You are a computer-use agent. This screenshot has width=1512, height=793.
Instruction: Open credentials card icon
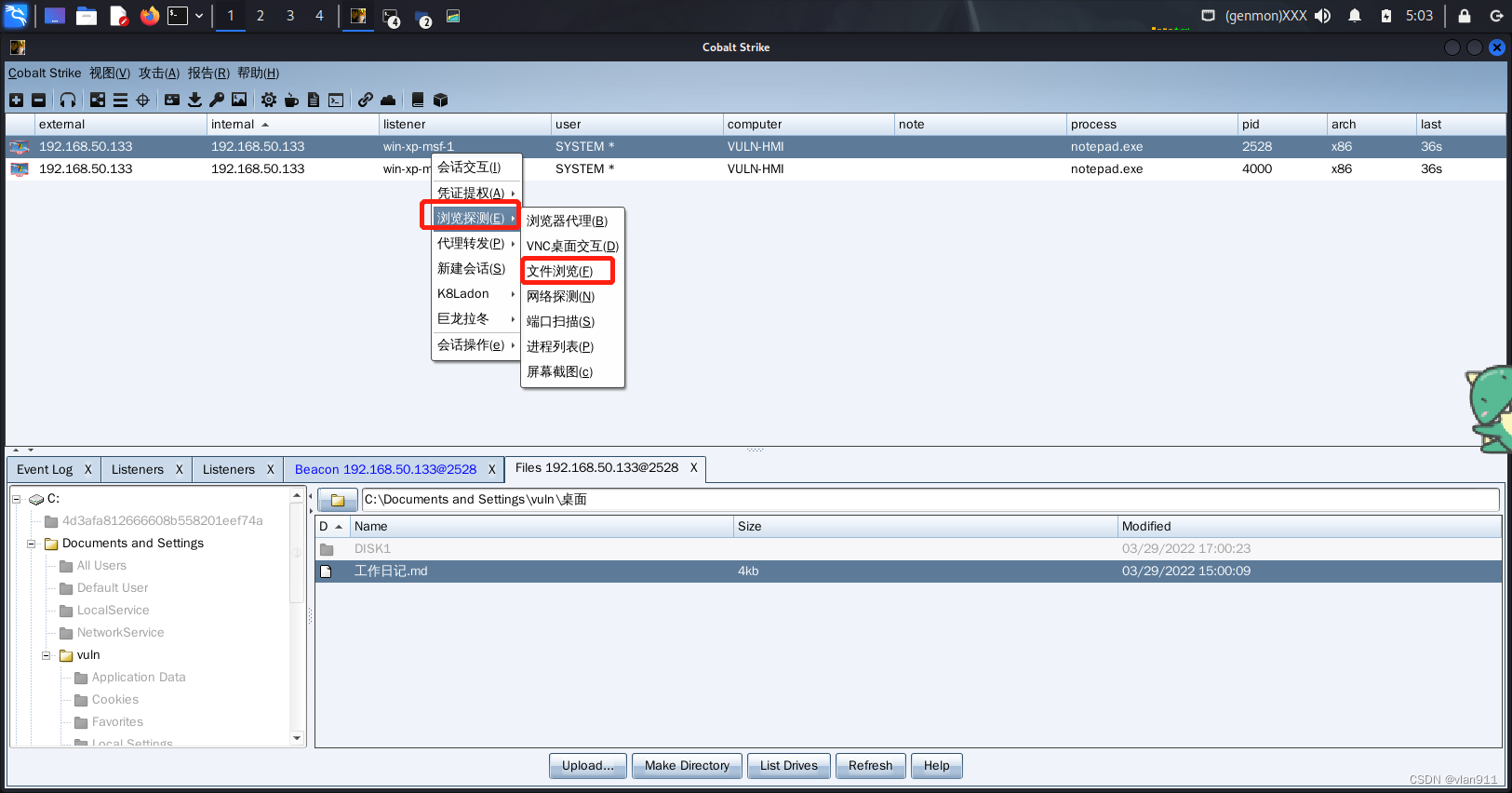point(172,100)
